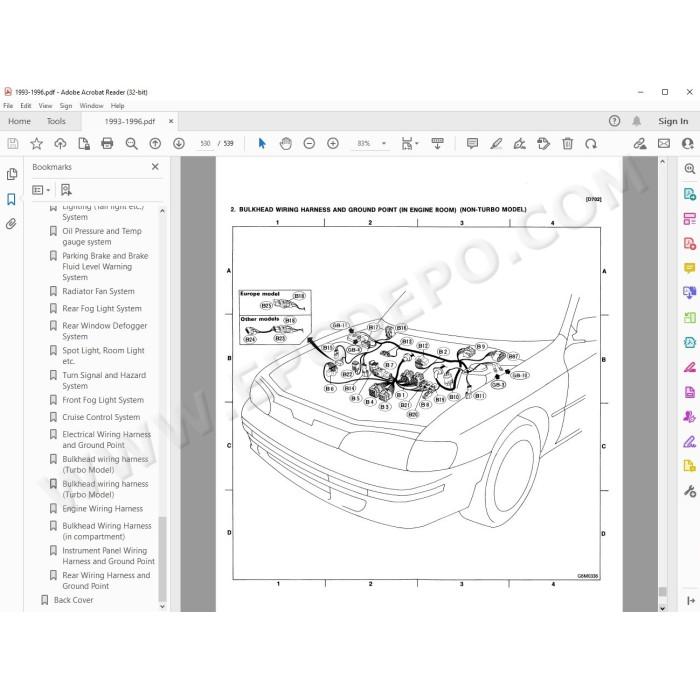
Task: Open page thumbnails panel icon
Action: [12, 174]
